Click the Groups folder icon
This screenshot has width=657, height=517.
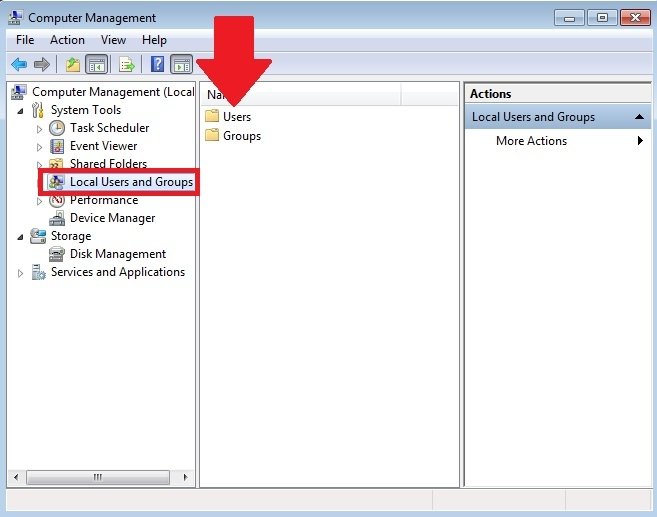click(212, 135)
